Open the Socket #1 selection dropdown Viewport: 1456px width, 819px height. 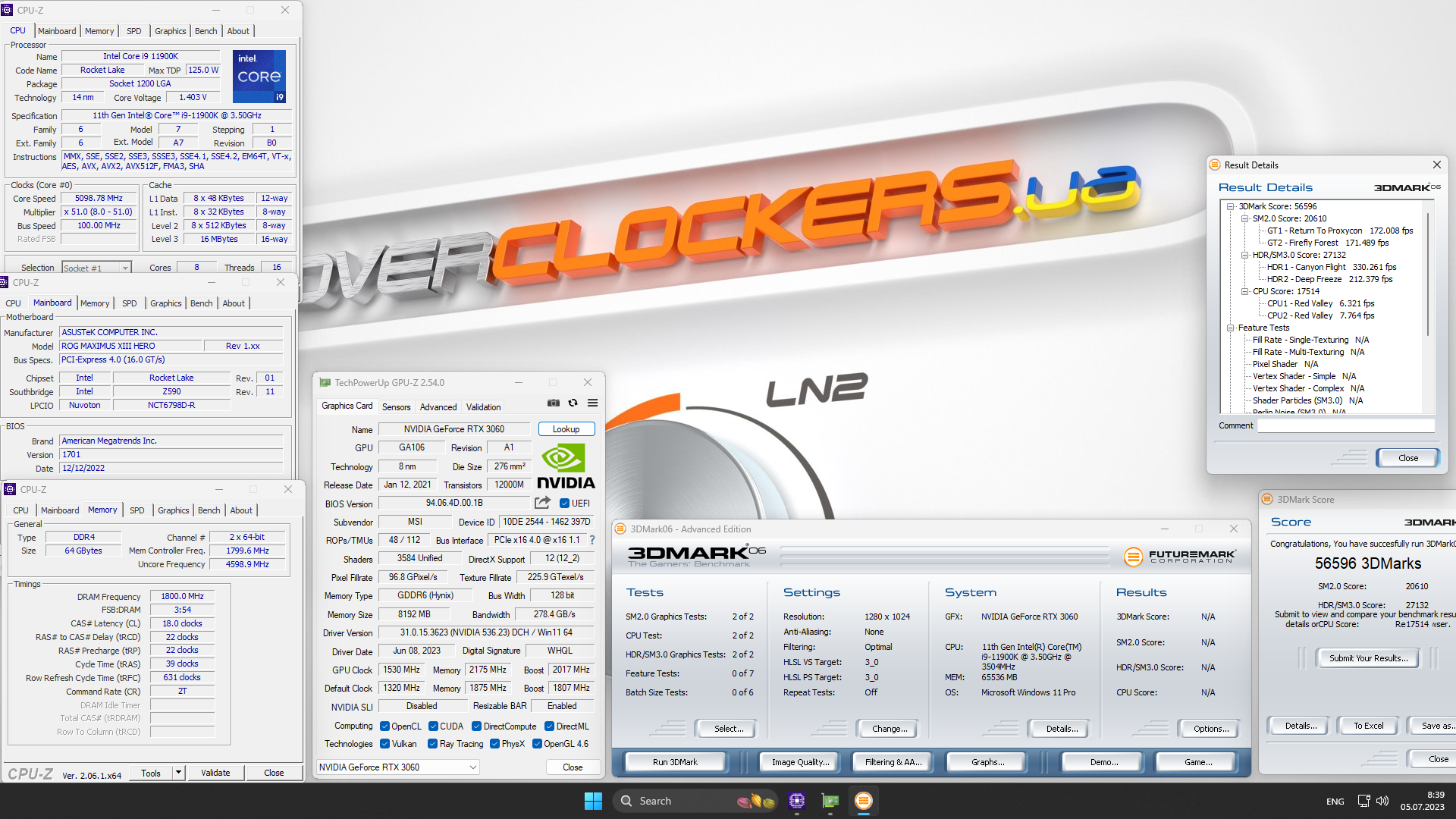96,268
